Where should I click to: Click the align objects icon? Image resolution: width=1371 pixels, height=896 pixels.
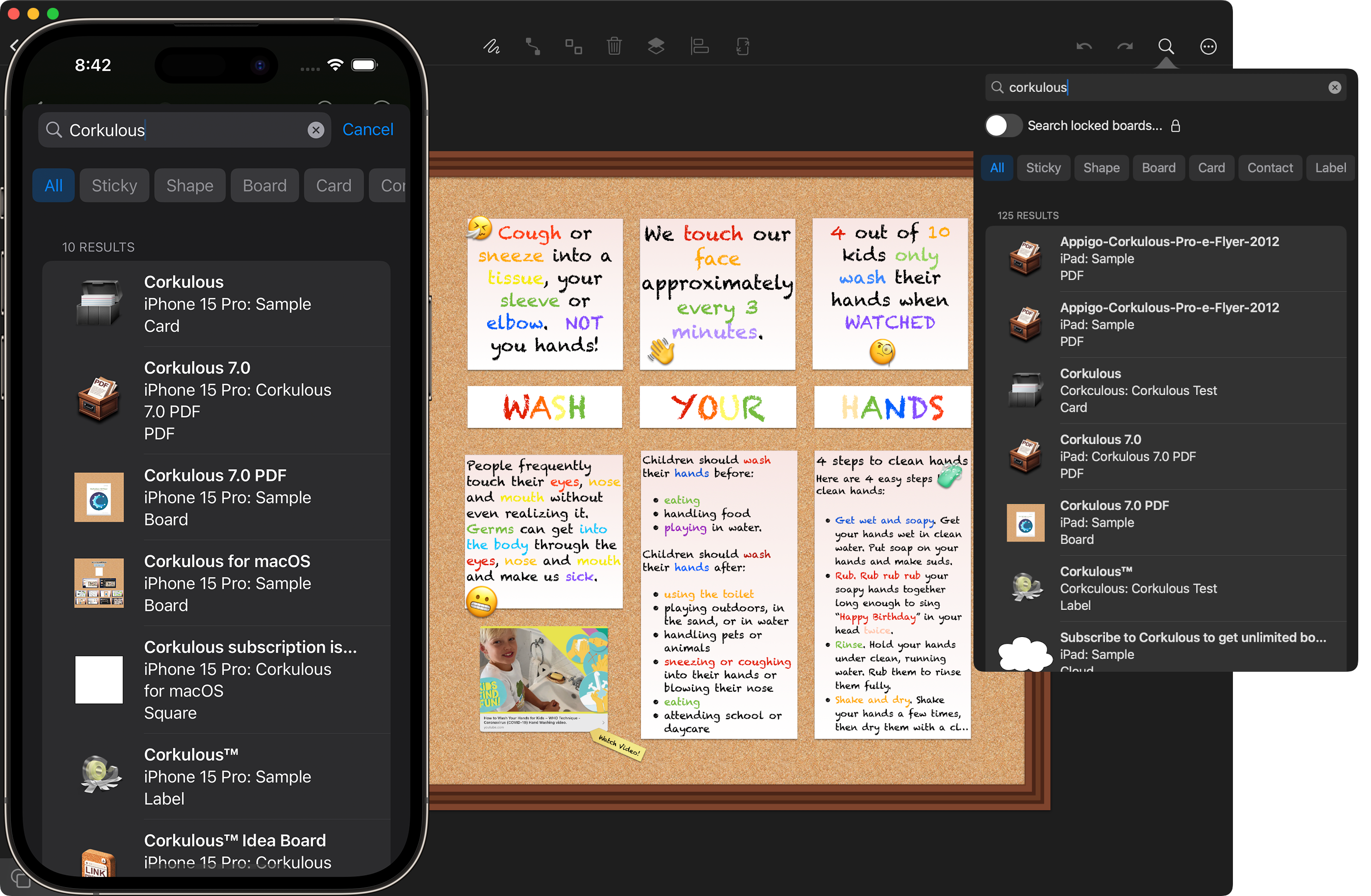(x=699, y=46)
